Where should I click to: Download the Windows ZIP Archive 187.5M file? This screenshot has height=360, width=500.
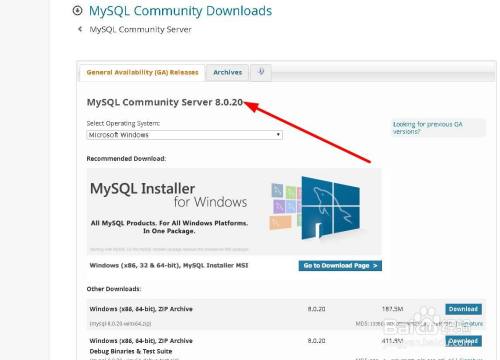463,309
